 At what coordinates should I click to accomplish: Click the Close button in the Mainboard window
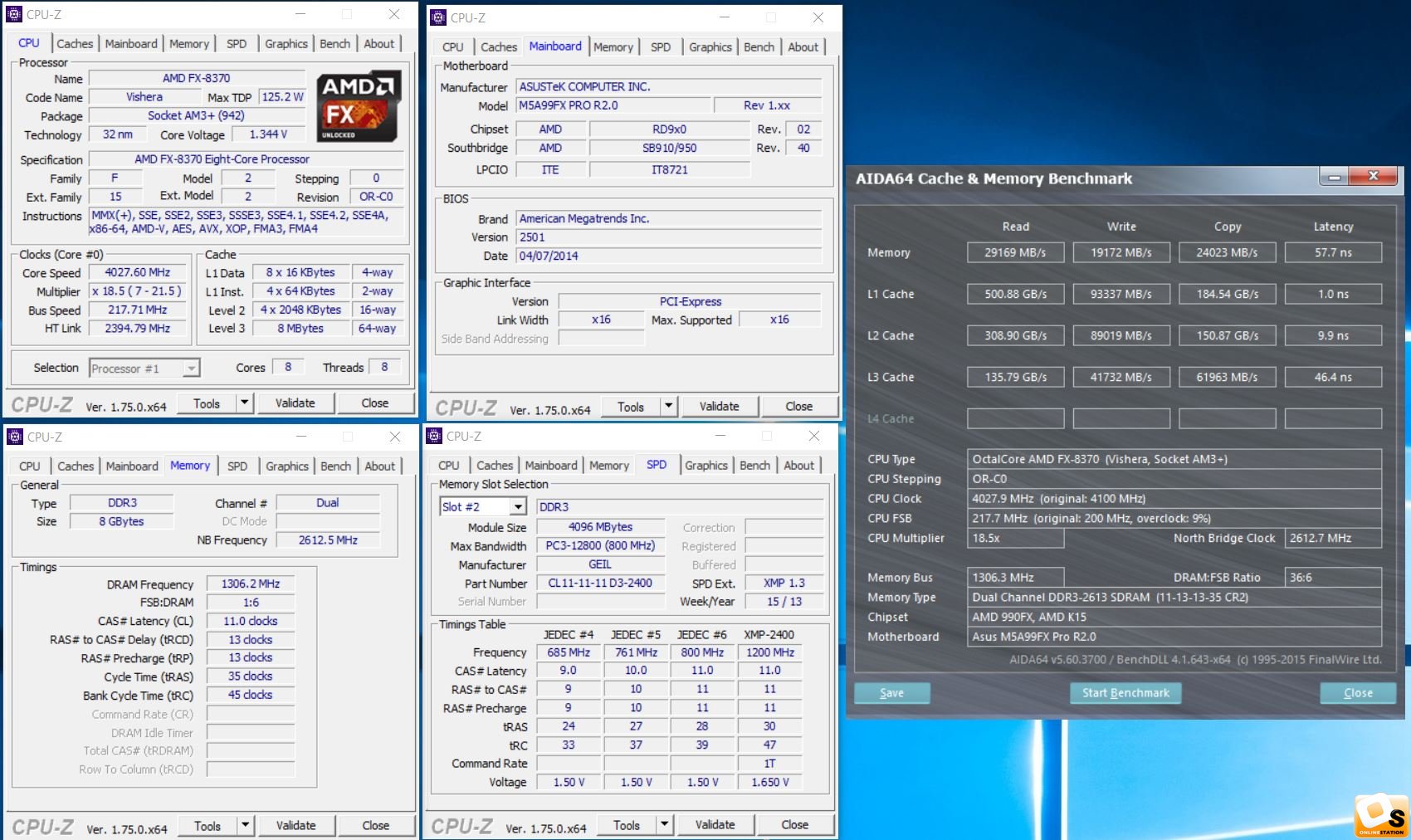tap(799, 406)
